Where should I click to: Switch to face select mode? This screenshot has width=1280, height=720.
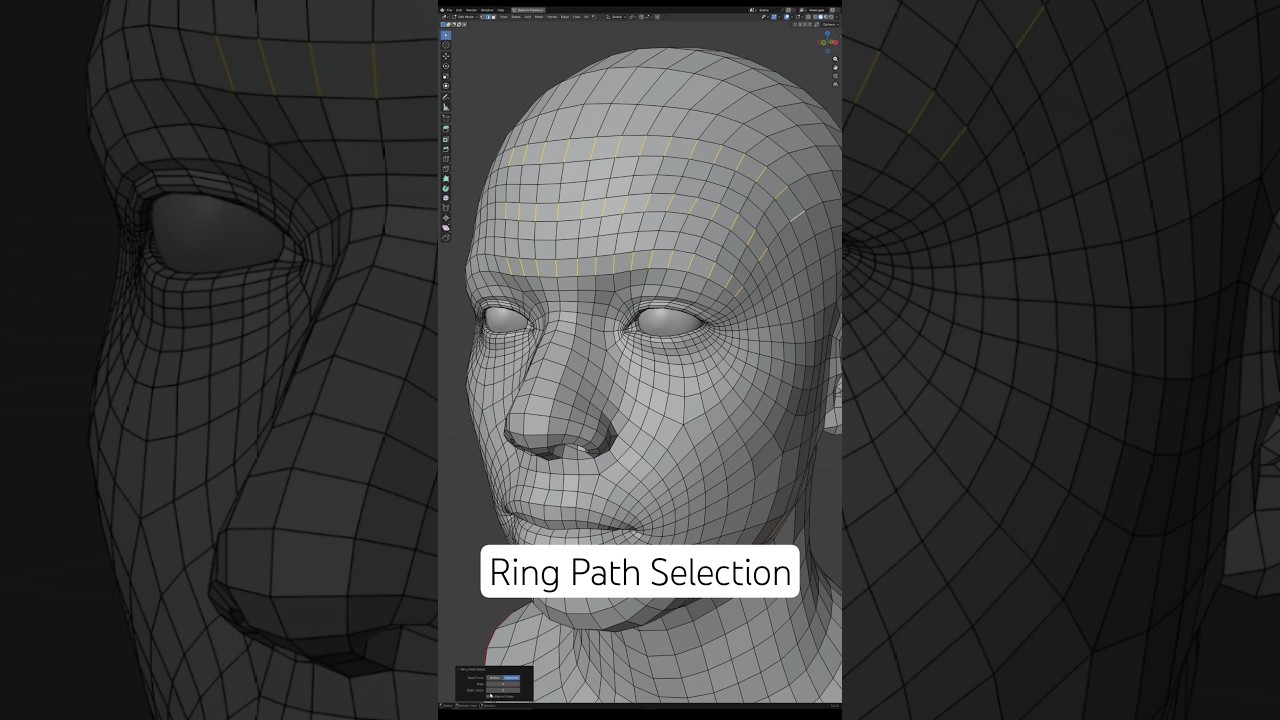(x=493, y=17)
